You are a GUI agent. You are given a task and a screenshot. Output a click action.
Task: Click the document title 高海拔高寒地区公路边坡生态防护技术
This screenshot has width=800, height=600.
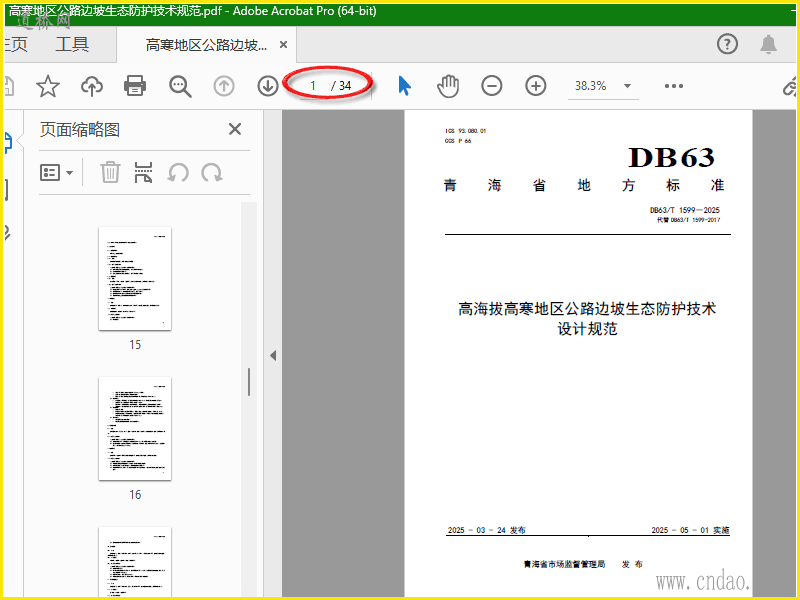click(x=587, y=309)
